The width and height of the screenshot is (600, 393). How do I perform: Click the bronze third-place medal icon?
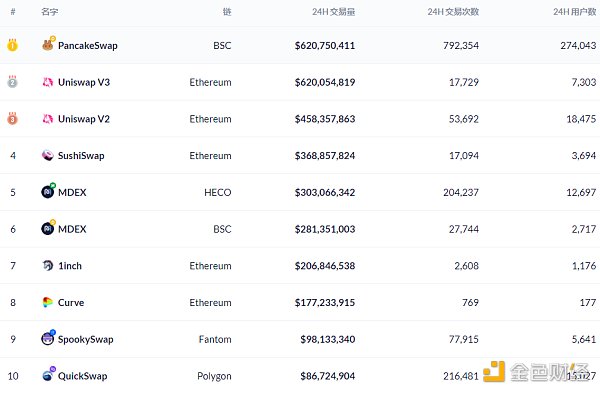click(x=12, y=119)
